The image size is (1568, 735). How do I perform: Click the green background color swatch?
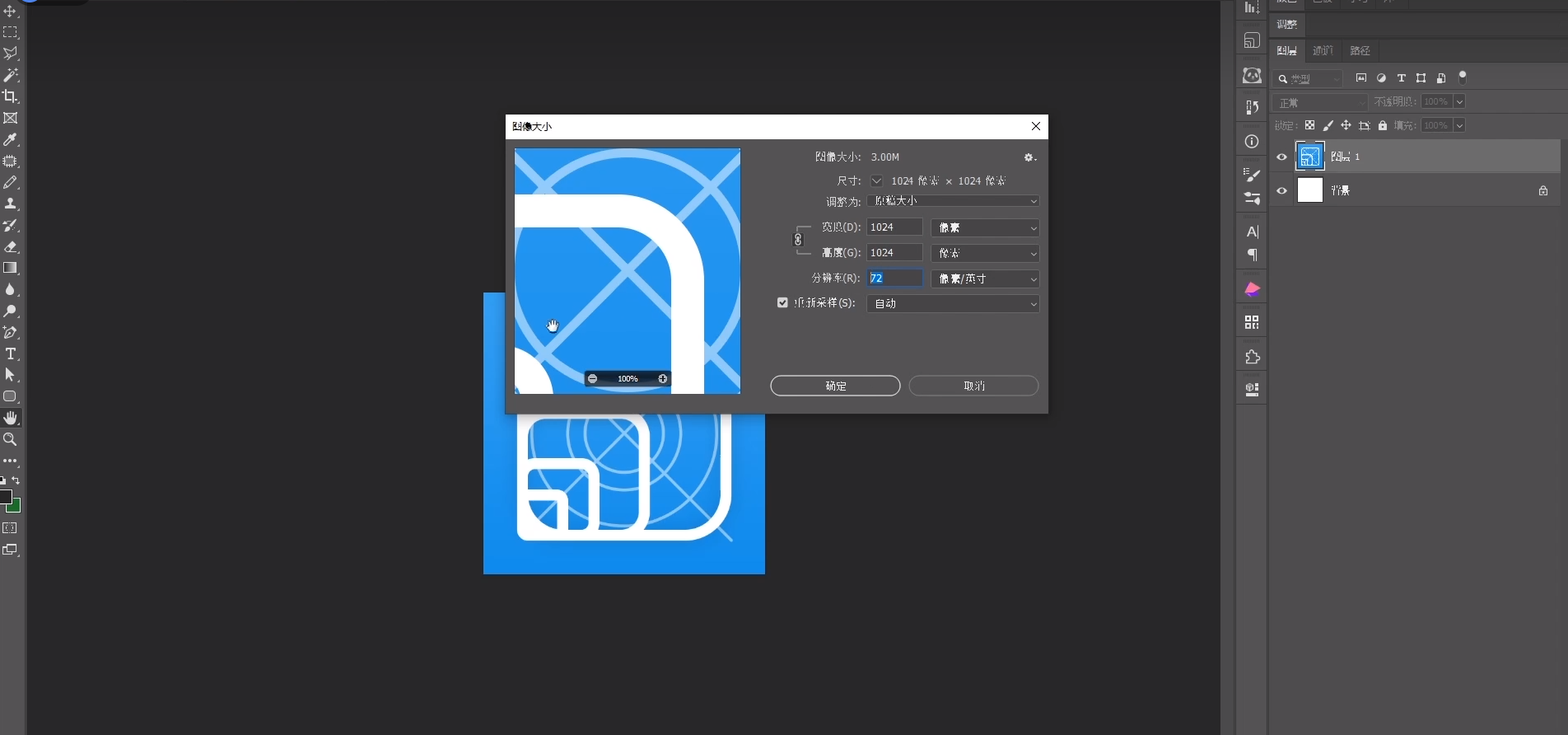coord(16,506)
